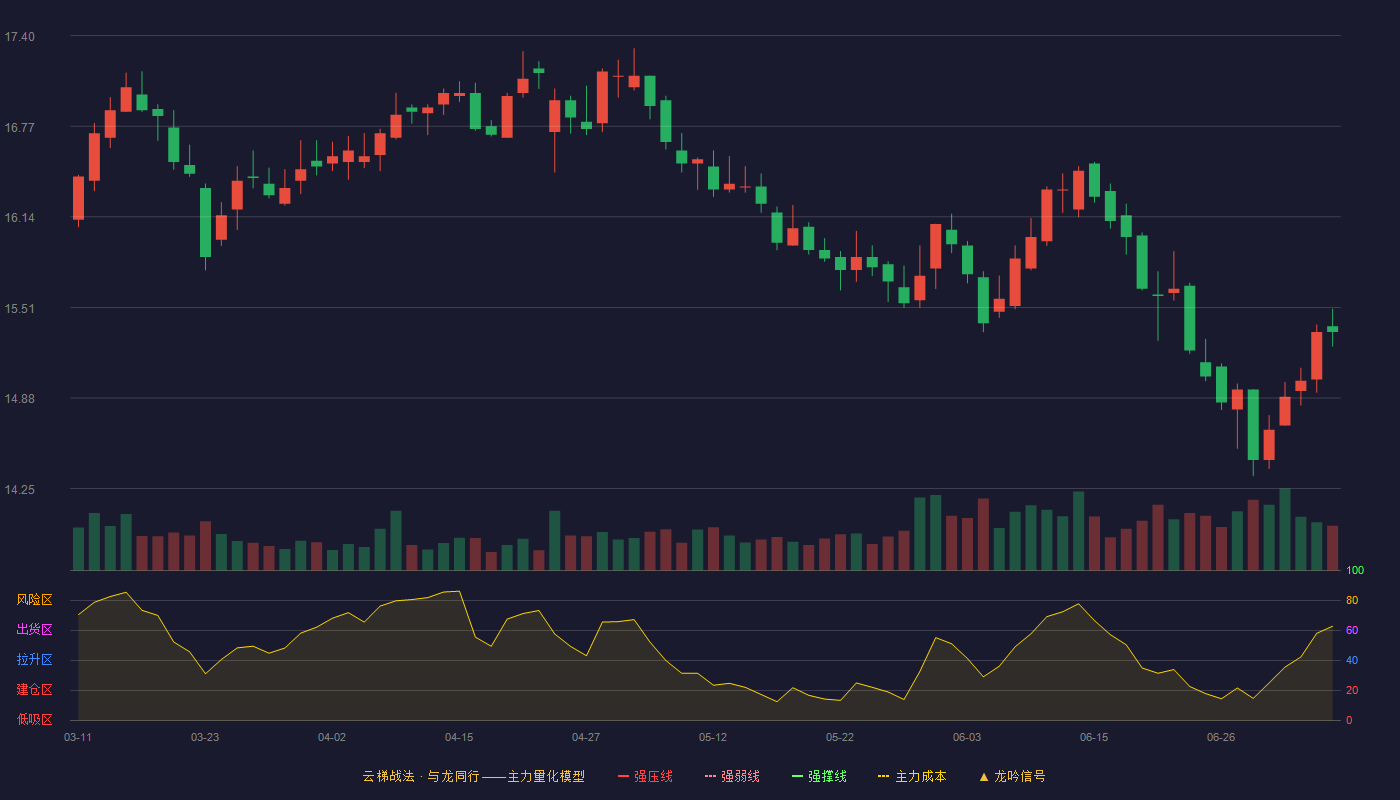Click the last green candlestick on the right
This screenshot has width=1400, height=800.
[x=1332, y=329]
